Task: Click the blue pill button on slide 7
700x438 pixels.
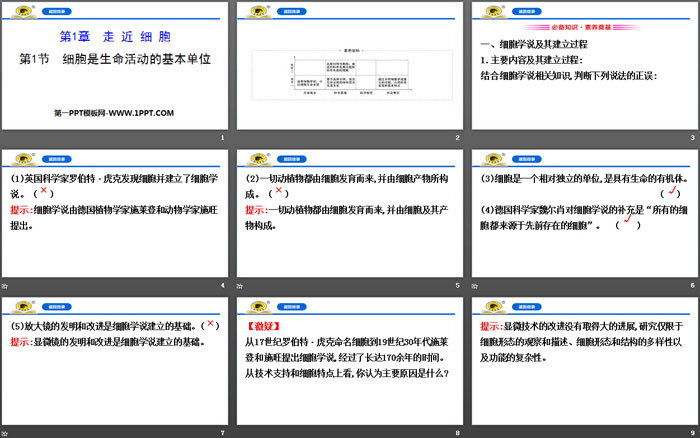Action: 57,307
